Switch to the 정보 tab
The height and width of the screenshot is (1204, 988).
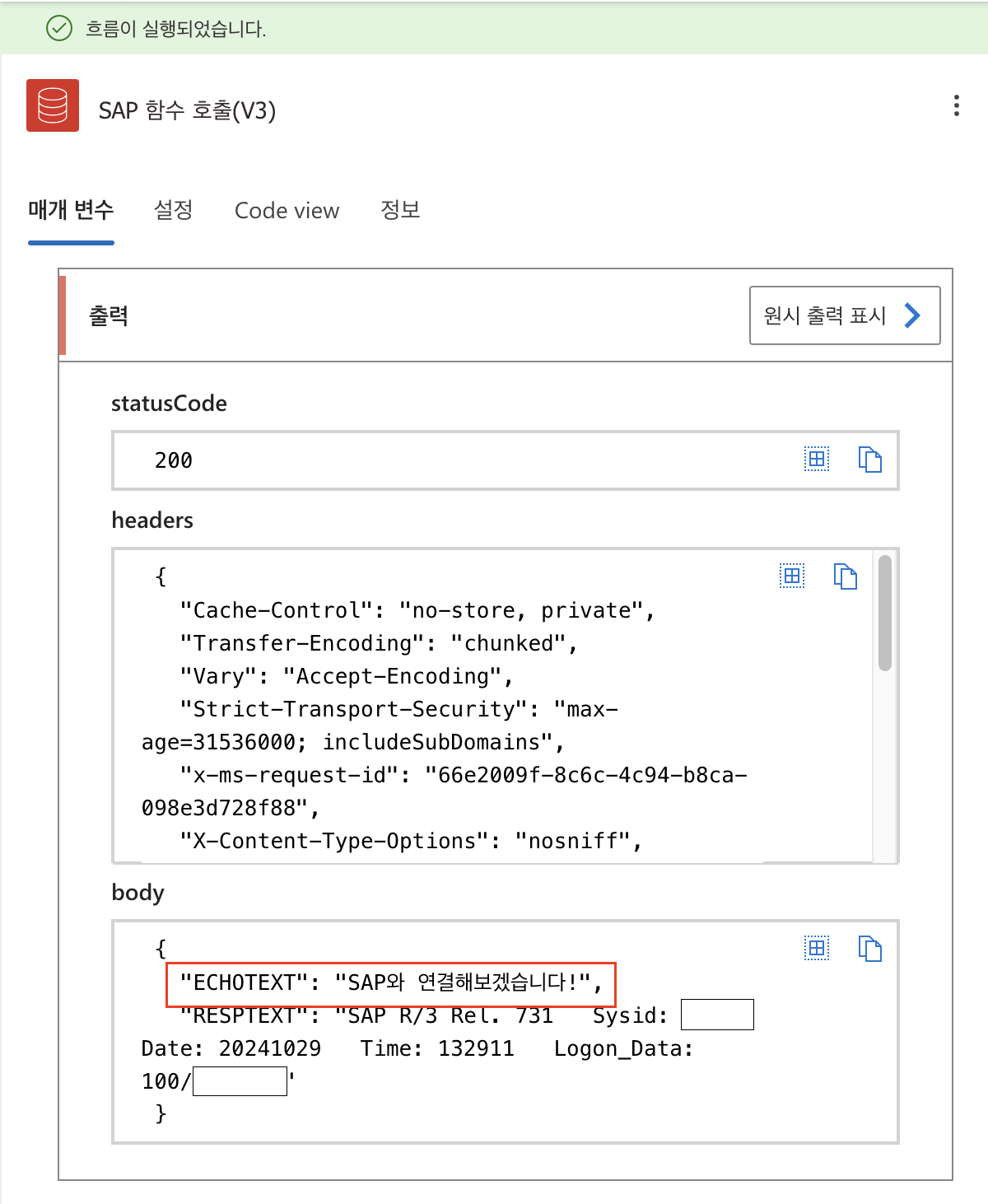click(400, 210)
